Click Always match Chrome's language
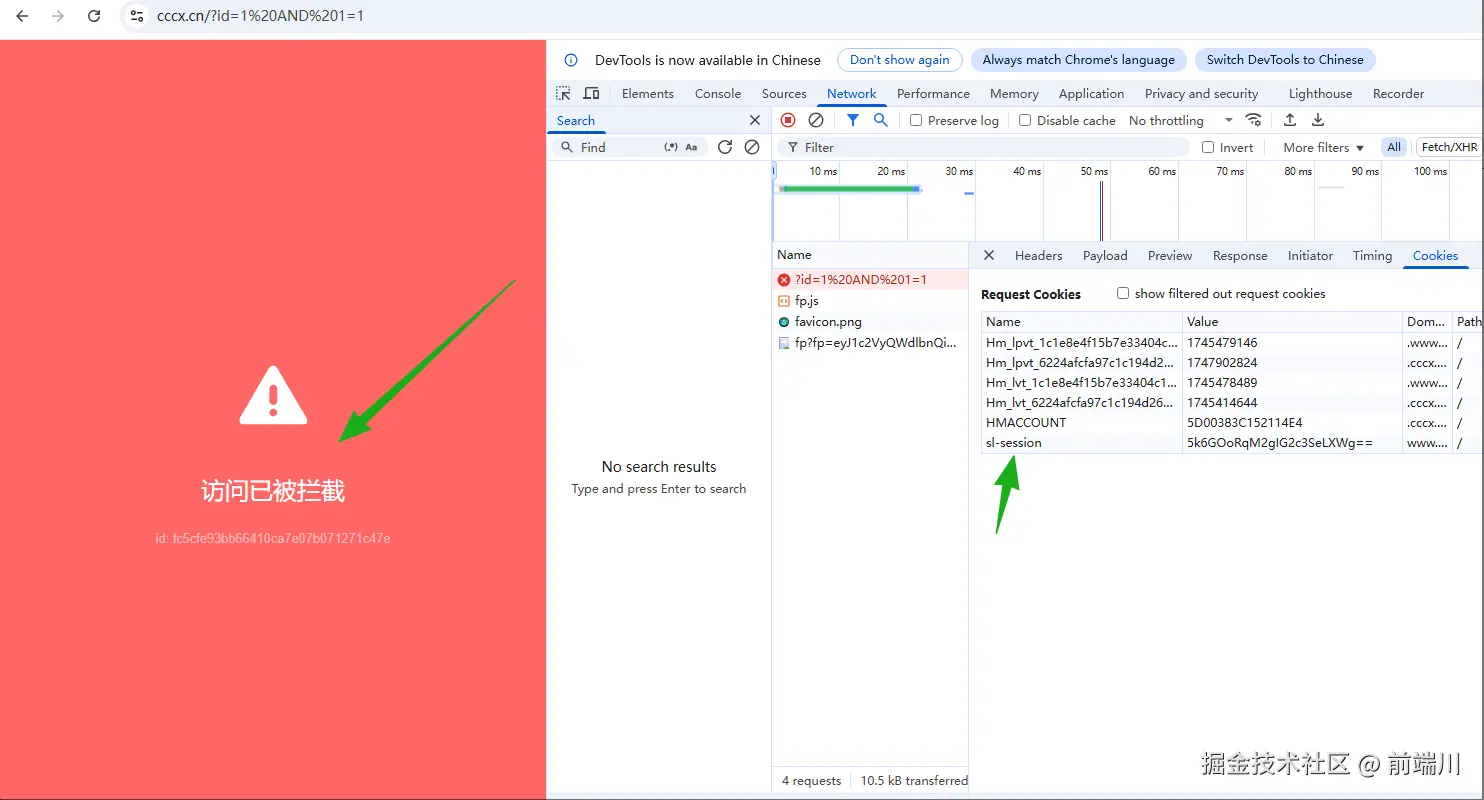The image size is (1484, 800). click(x=1078, y=60)
